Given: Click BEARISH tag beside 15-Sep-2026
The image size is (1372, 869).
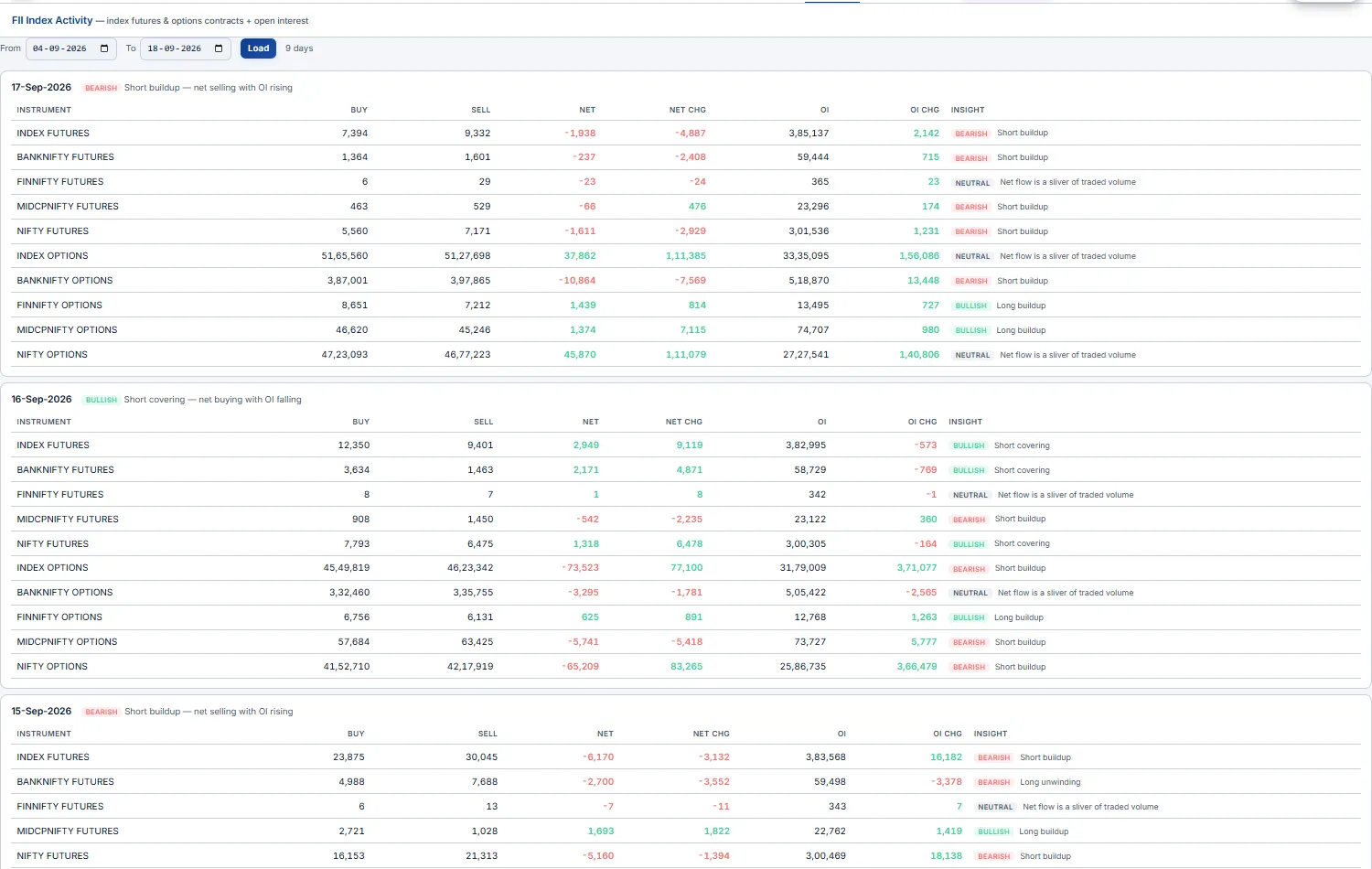Looking at the screenshot, I should pyautogui.click(x=101, y=712).
